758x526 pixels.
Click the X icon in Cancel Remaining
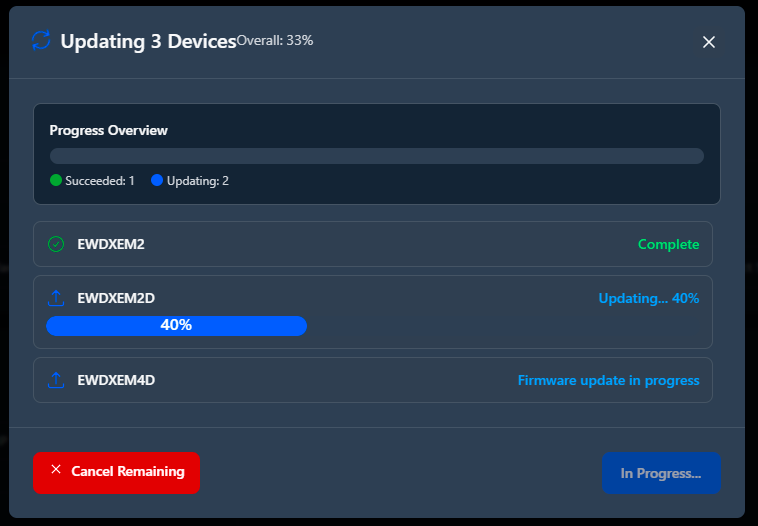(x=56, y=469)
